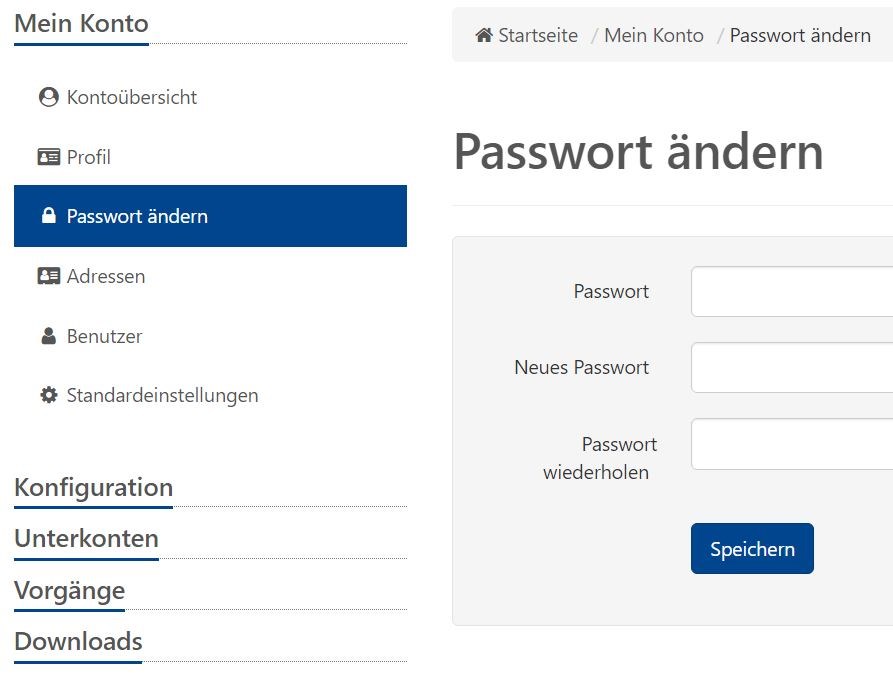Select the Adressen menu entry
The height and width of the screenshot is (694, 893).
(105, 276)
